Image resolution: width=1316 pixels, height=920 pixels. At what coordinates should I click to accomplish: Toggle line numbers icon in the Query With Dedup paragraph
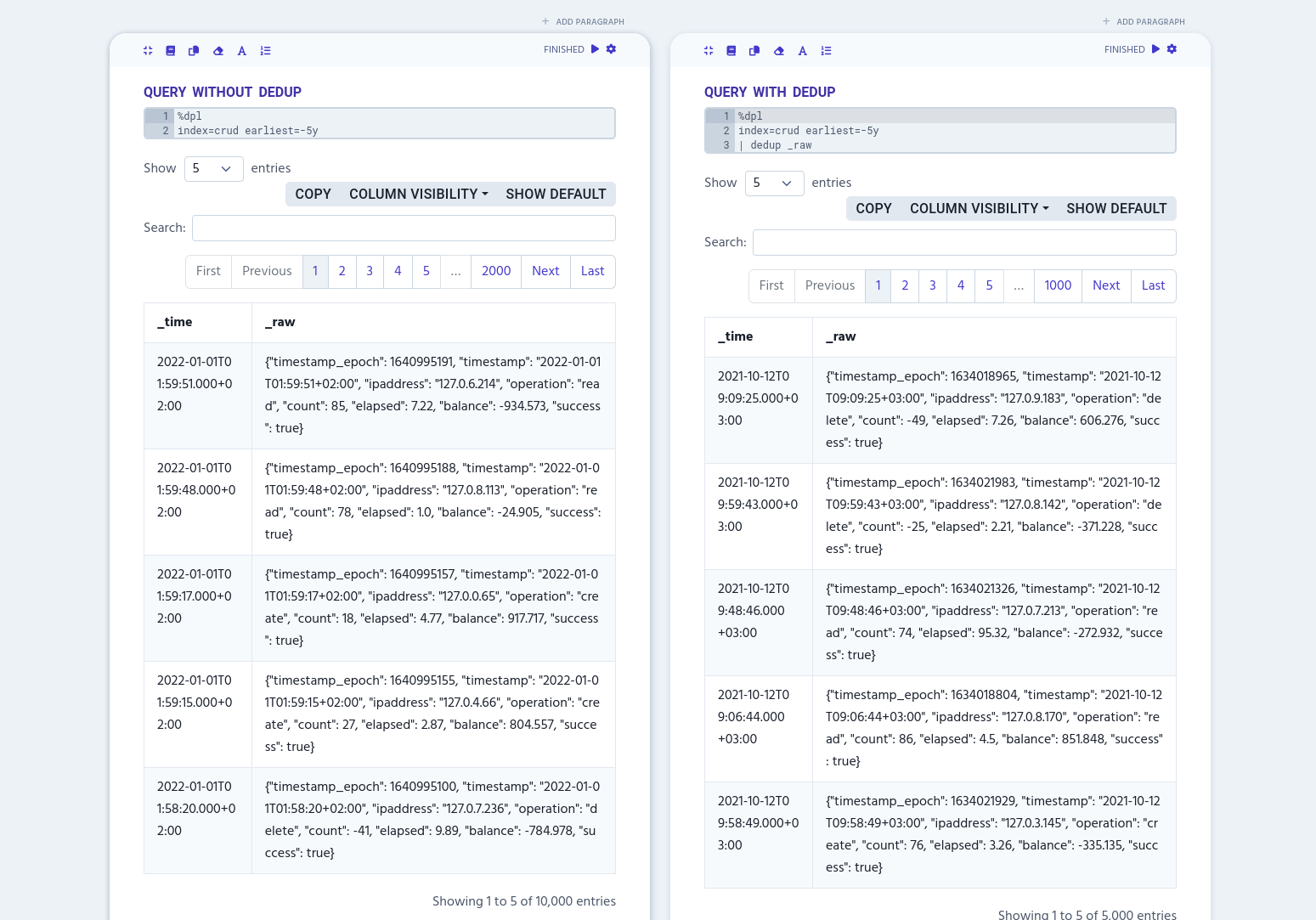point(826,51)
